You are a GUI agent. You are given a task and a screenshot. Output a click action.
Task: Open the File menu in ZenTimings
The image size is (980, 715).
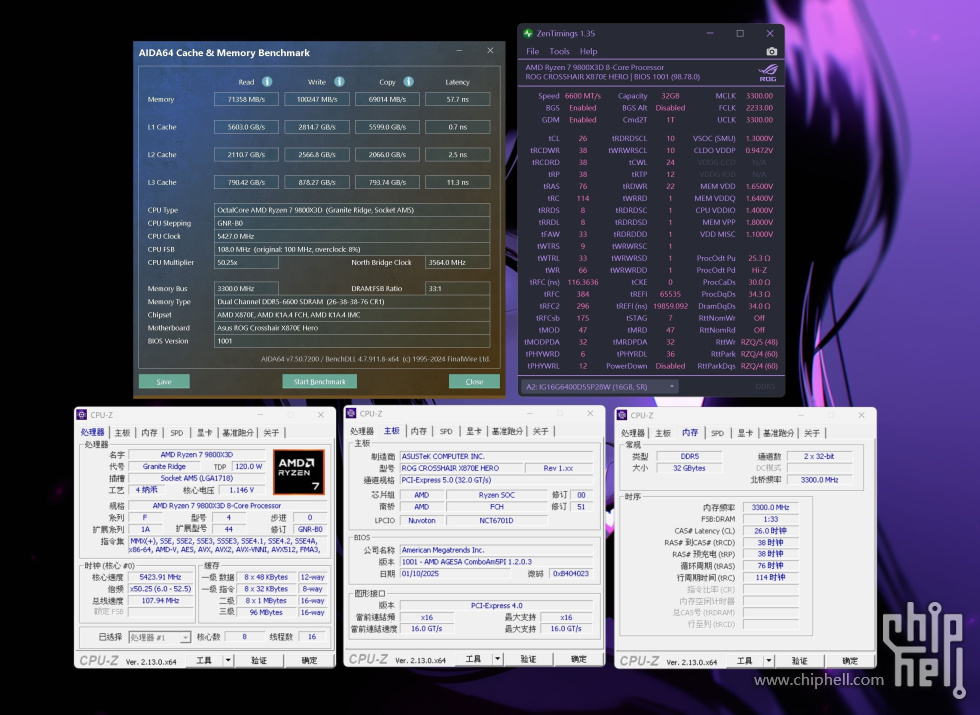[532, 51]
